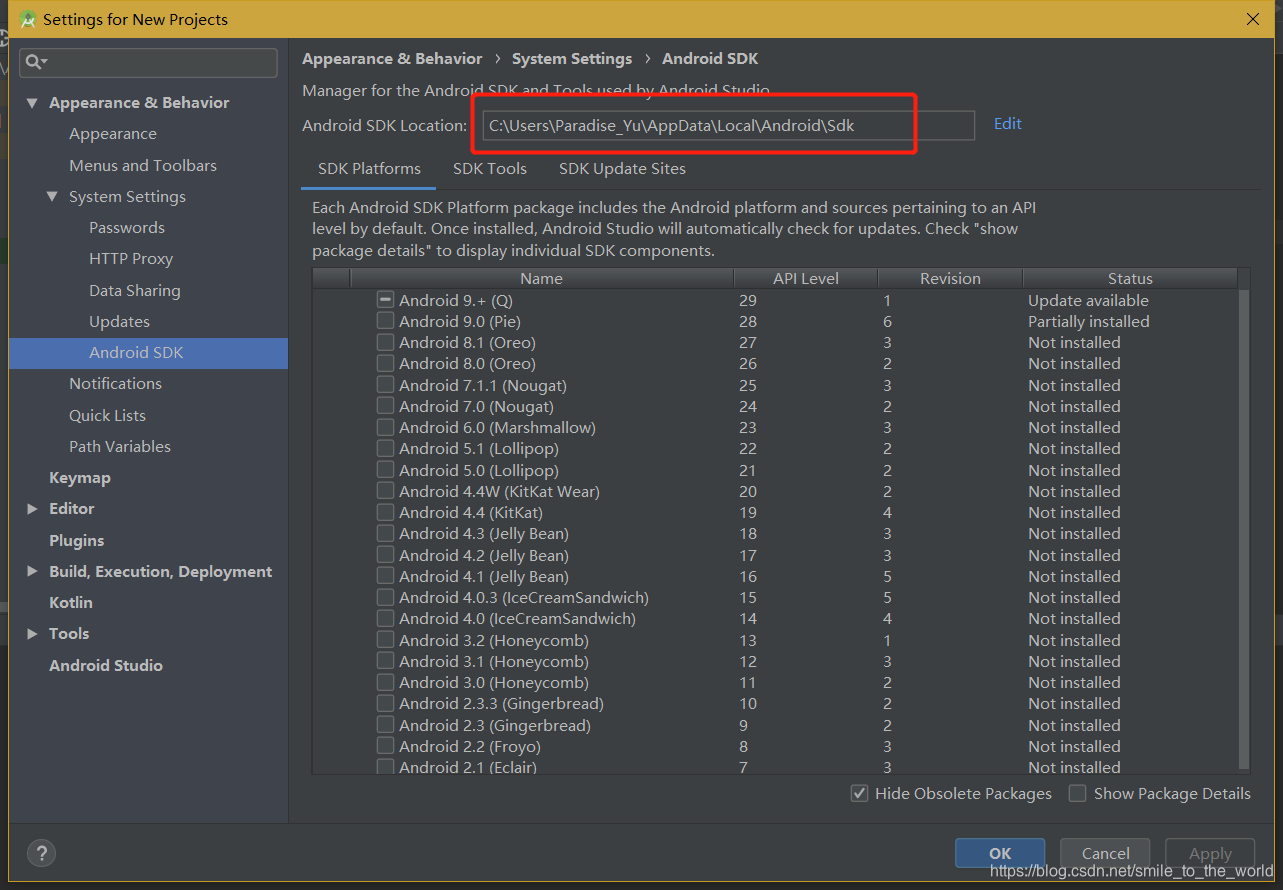Select the Android 3.2 (Honeycomb) row name

[494, 640]
